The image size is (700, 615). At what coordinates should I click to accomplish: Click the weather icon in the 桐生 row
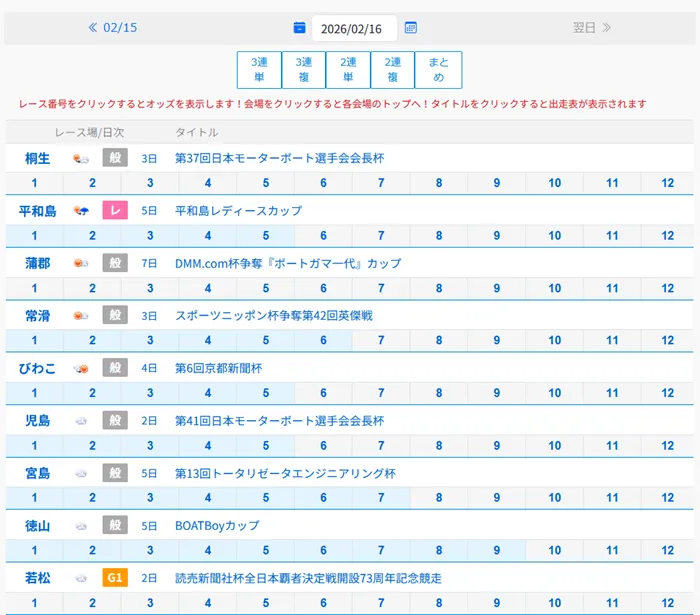[82, 158]
